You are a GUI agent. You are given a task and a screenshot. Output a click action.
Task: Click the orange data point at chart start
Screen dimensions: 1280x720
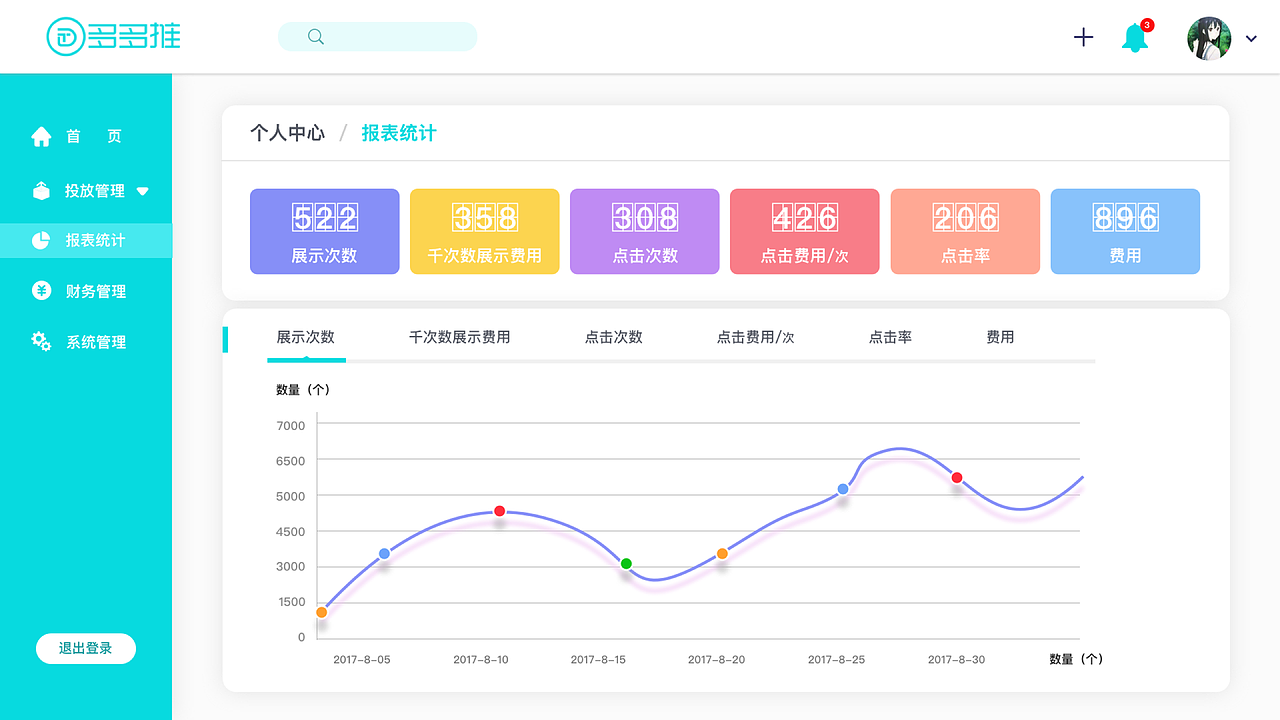pyautogui.click(x=322, y=612)
